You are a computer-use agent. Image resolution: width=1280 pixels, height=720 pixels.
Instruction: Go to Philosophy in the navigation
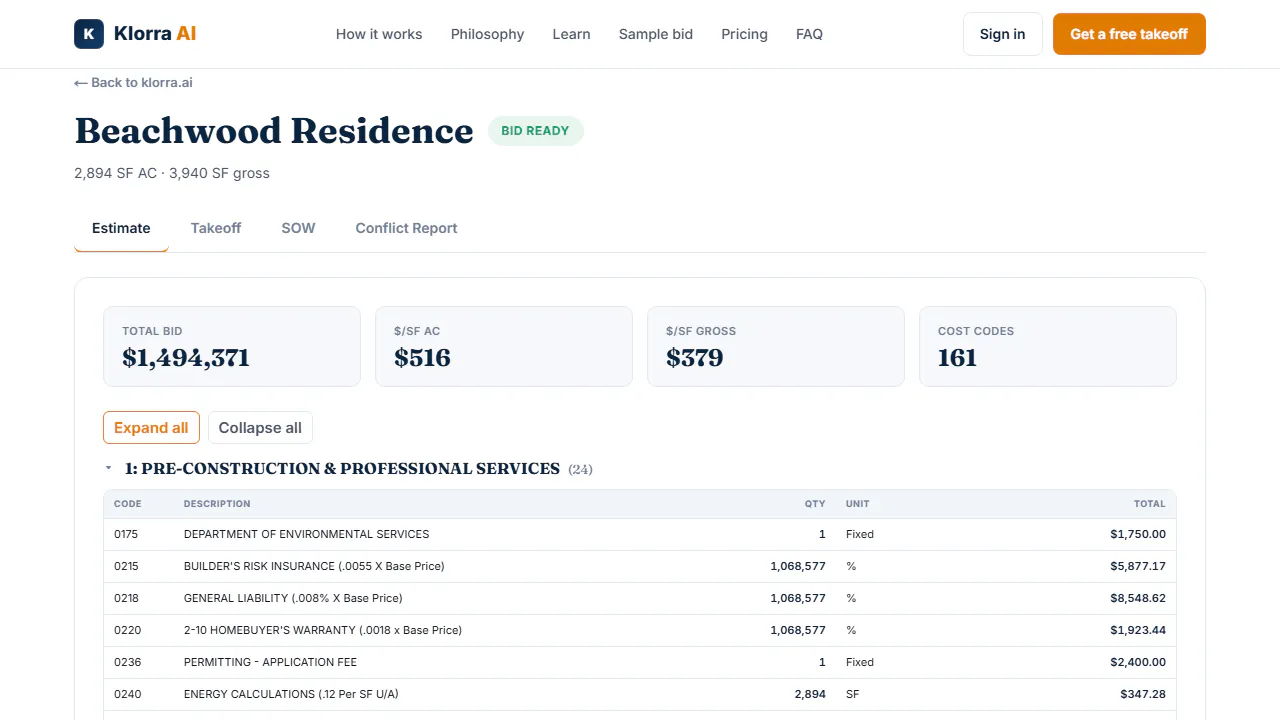click(x=487, y=34)
